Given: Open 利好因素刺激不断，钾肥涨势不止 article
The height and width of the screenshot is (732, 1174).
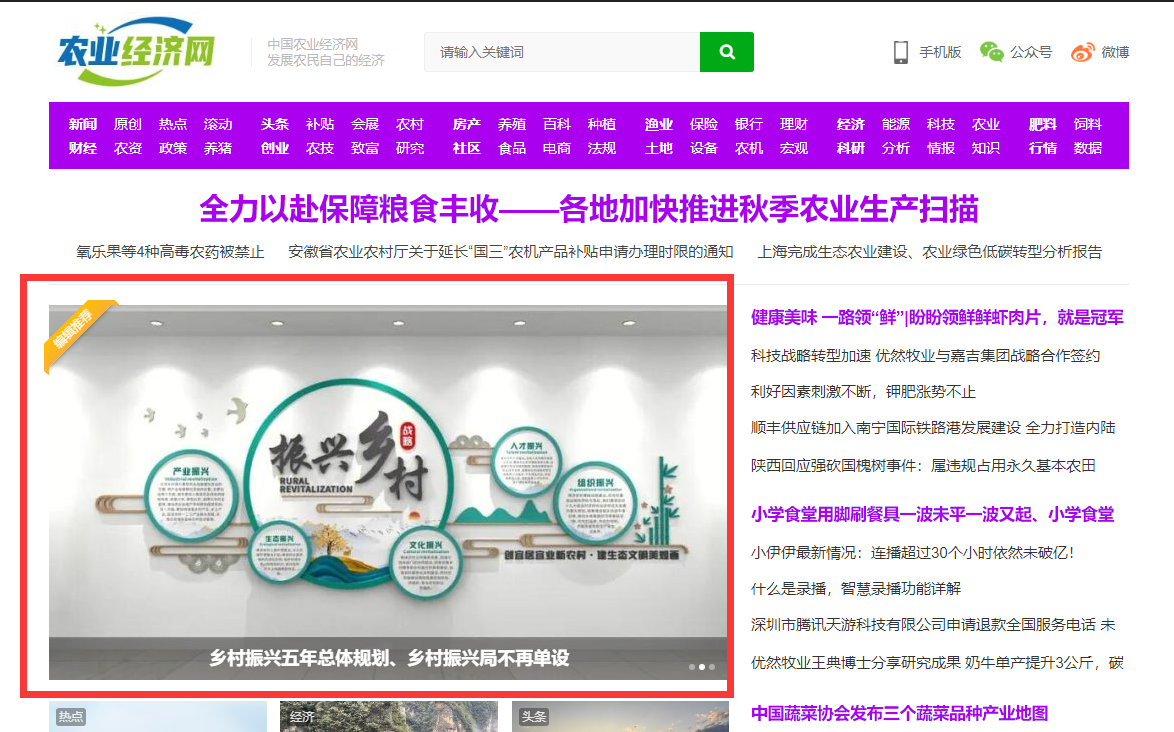Looking at the screenshot, I should tap(863, 391).
